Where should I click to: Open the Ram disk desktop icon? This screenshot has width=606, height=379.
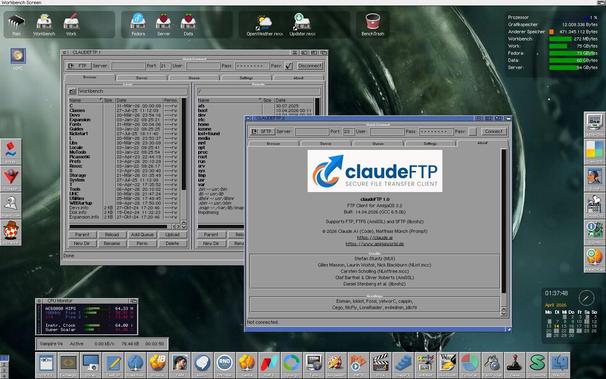point(16,24)
